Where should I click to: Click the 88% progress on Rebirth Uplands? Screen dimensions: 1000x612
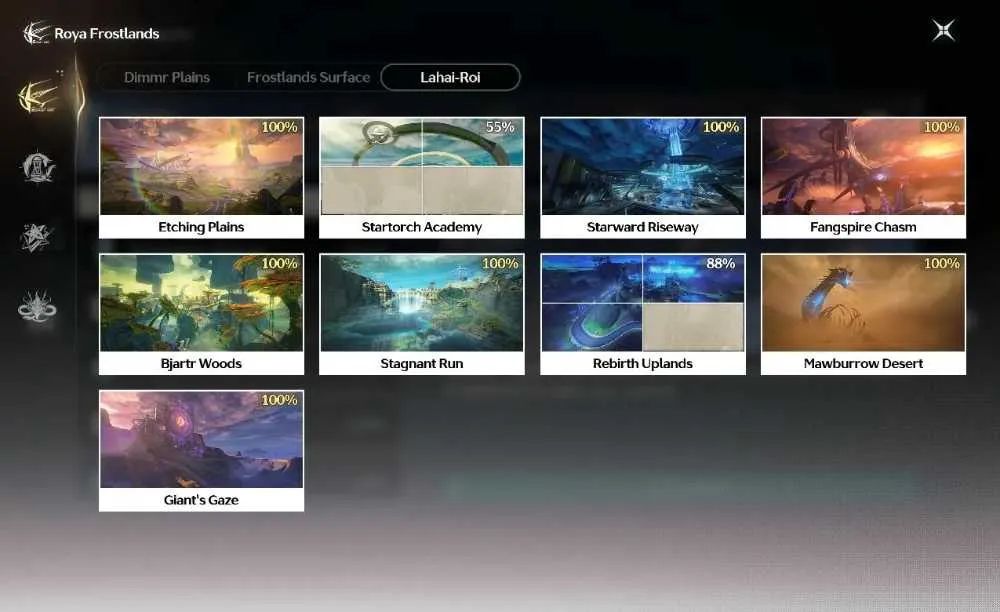pyautogui.click(x=721, y=263)
